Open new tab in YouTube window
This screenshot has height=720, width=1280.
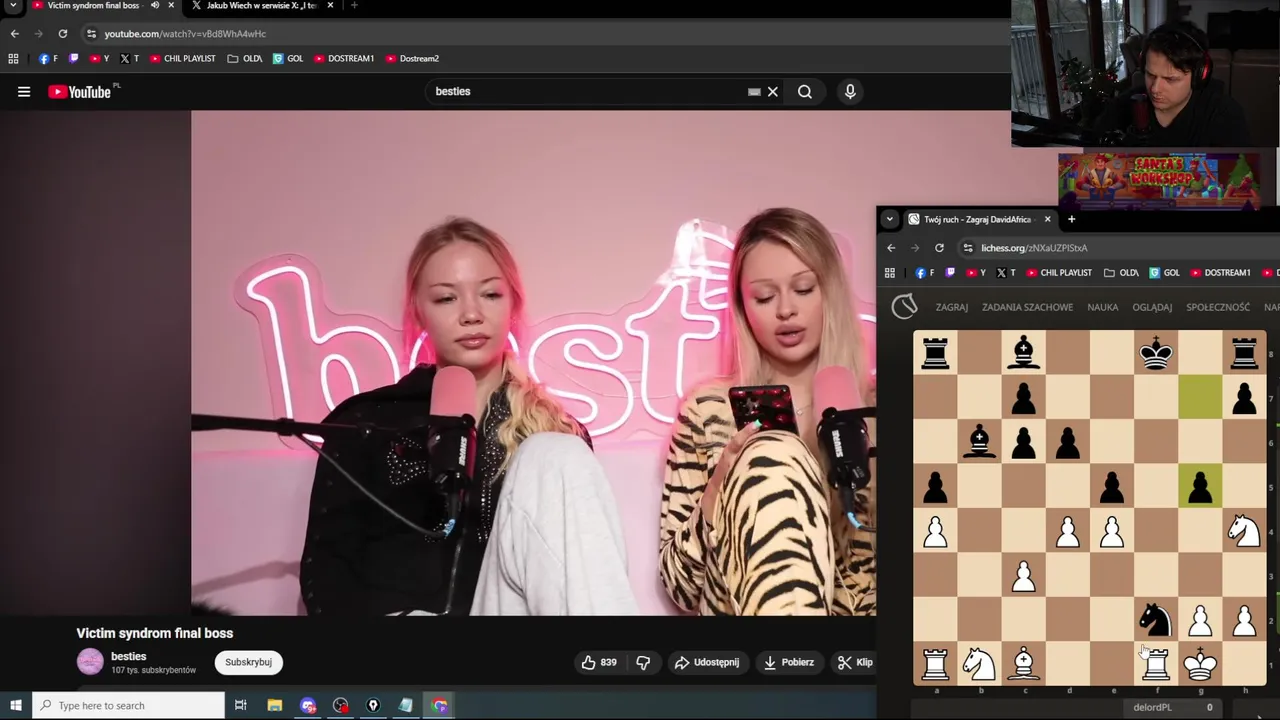[354, 5]
